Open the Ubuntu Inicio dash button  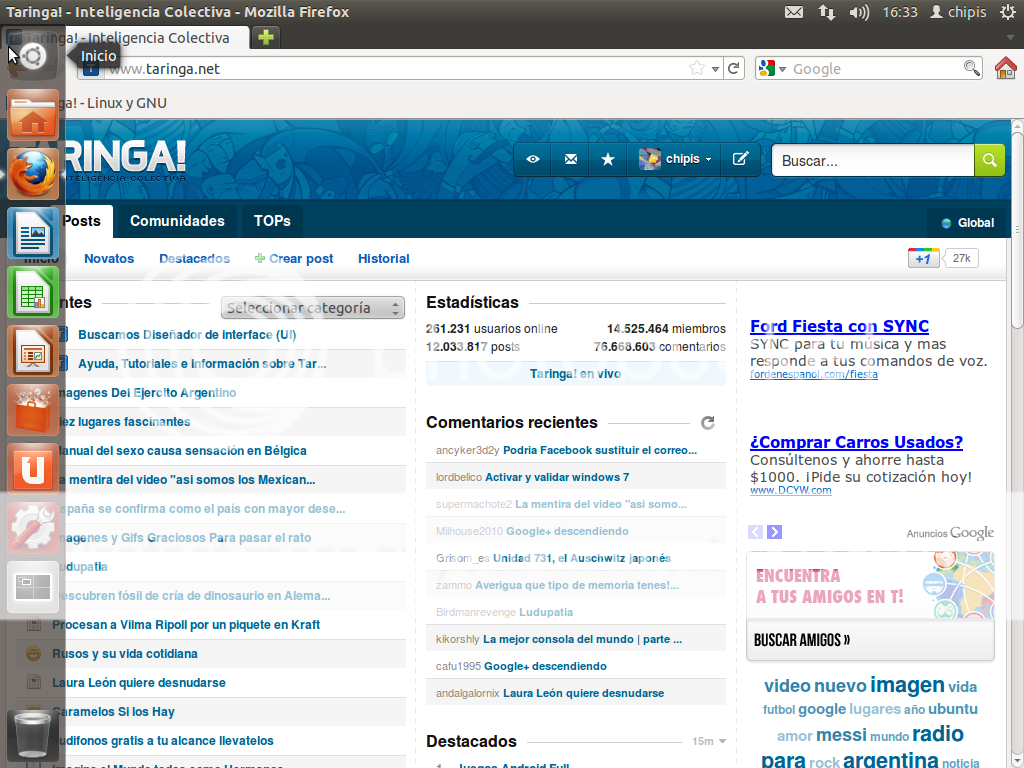pyautogui.click(x=33, y=56)
